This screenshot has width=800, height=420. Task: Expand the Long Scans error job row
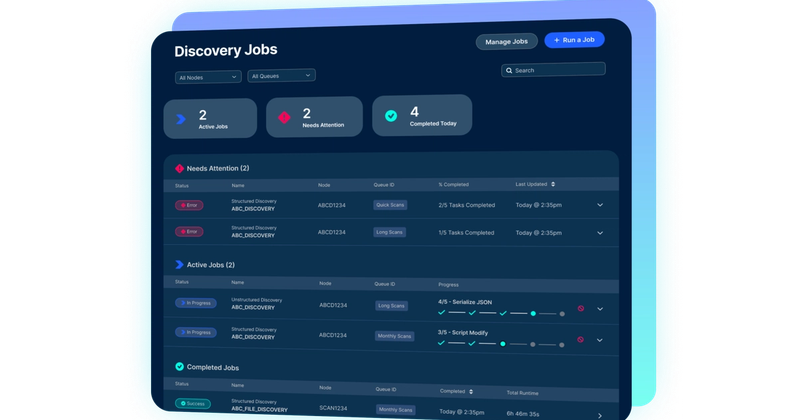coord(600,233)
